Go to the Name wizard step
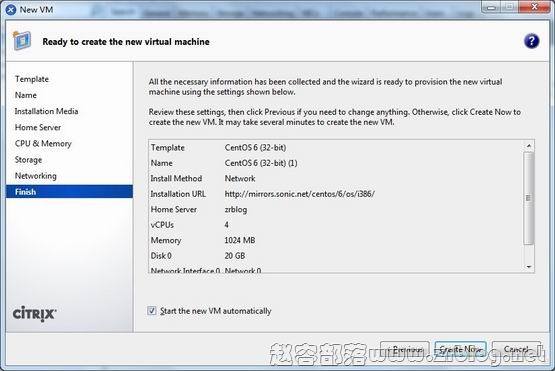Viewport: 555px width, 371px height. coord(25,95)
